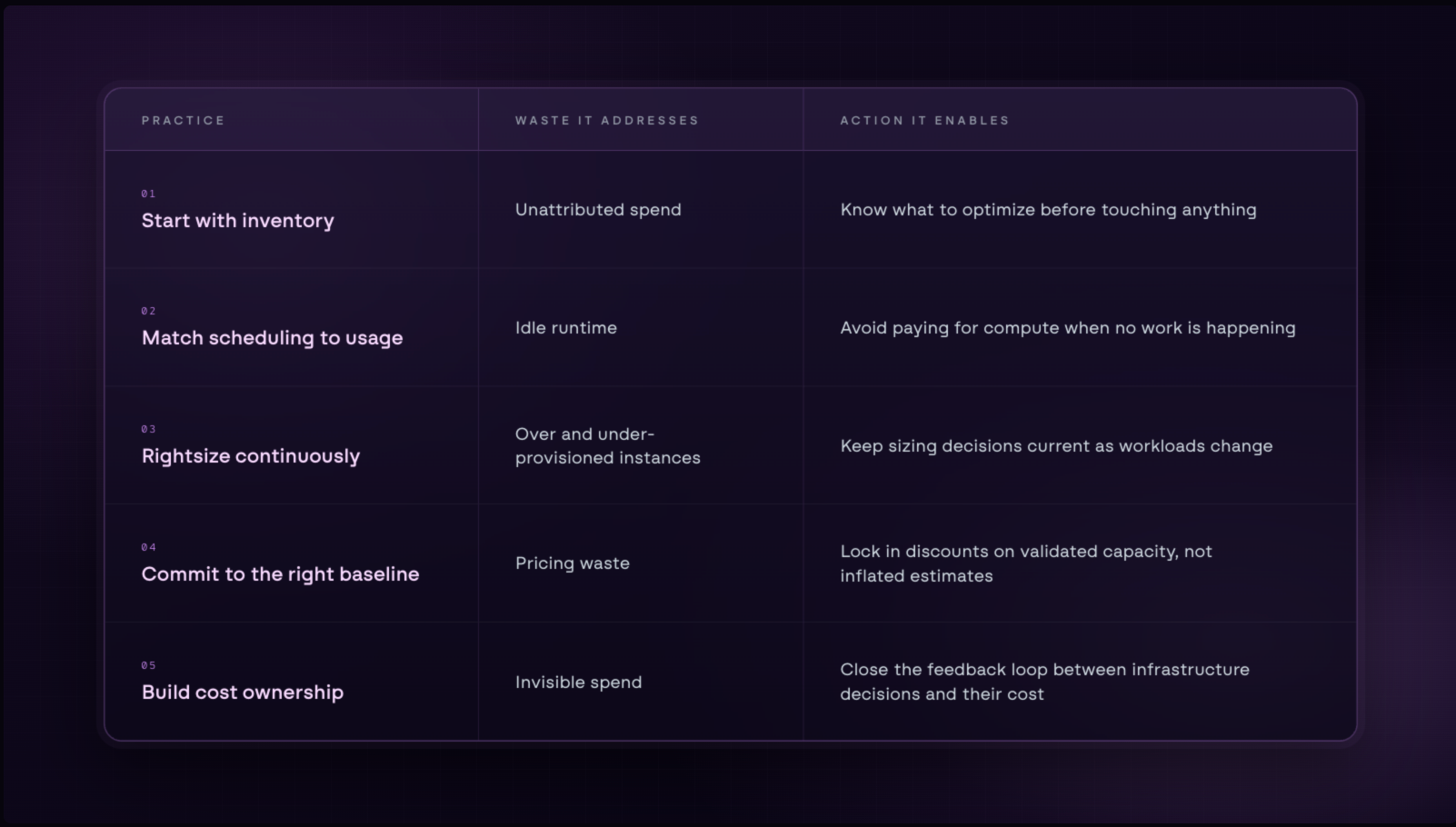Click the row number 02
The height and width of the screenshot is (827, 1456).
pos(148,311)
